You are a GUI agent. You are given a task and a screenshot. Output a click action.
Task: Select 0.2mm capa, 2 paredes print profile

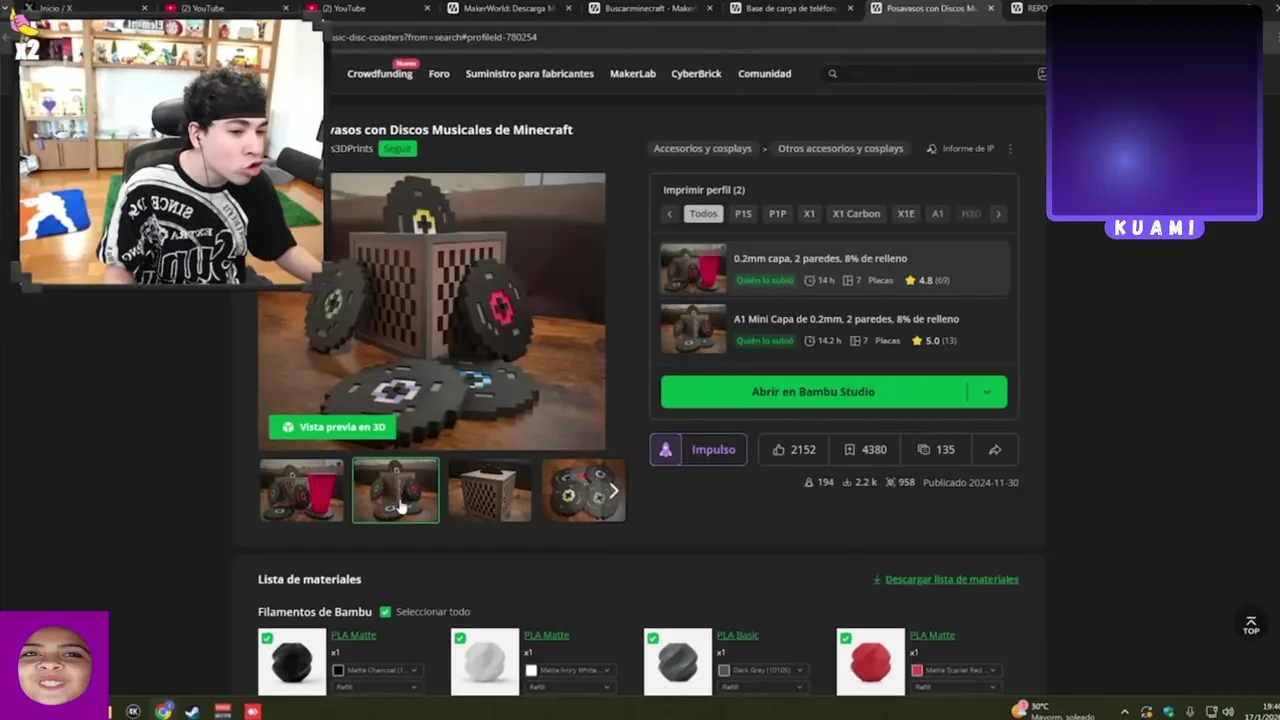[834, 268]
